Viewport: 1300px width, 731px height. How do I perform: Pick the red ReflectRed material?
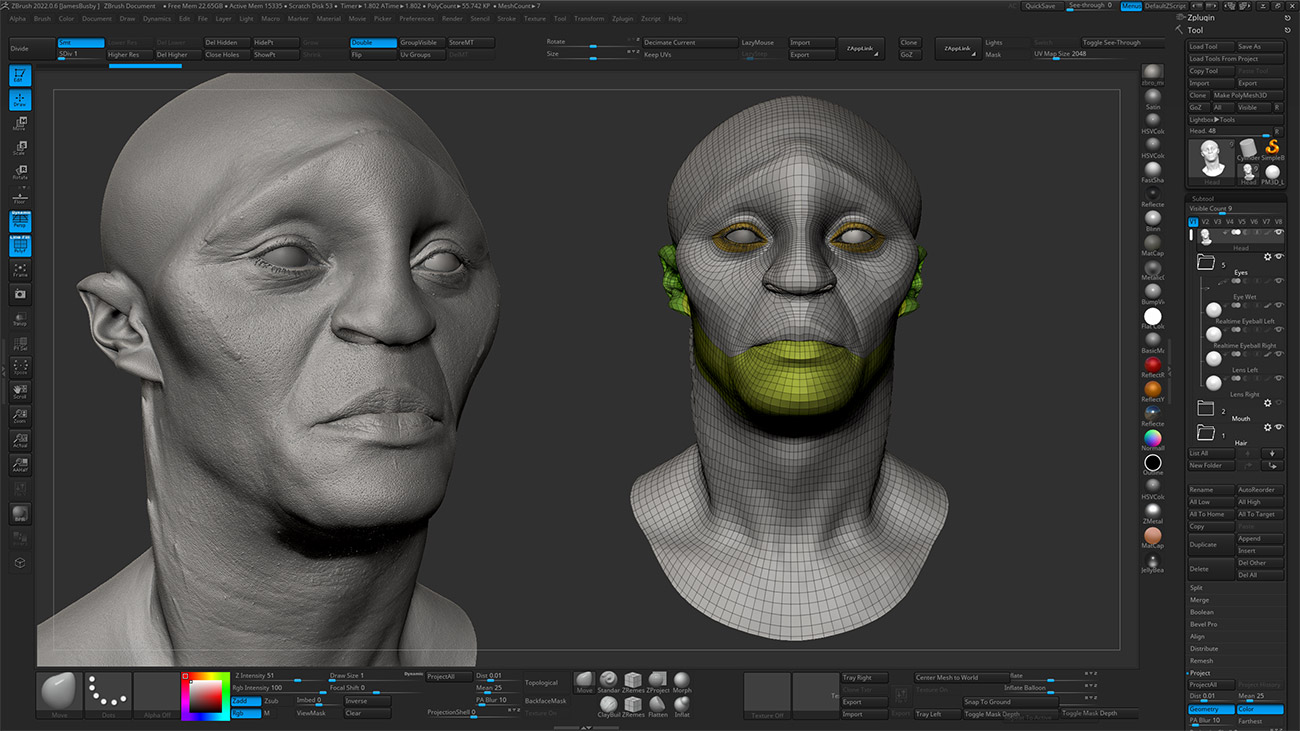1153,365
